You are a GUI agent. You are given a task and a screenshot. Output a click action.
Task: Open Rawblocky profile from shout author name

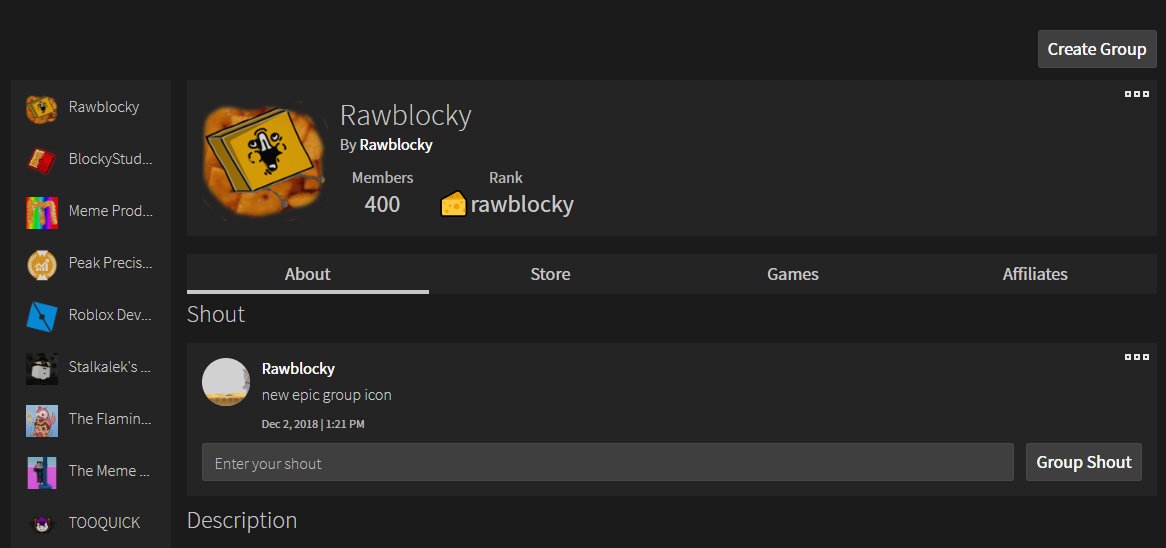pos(298,369)
